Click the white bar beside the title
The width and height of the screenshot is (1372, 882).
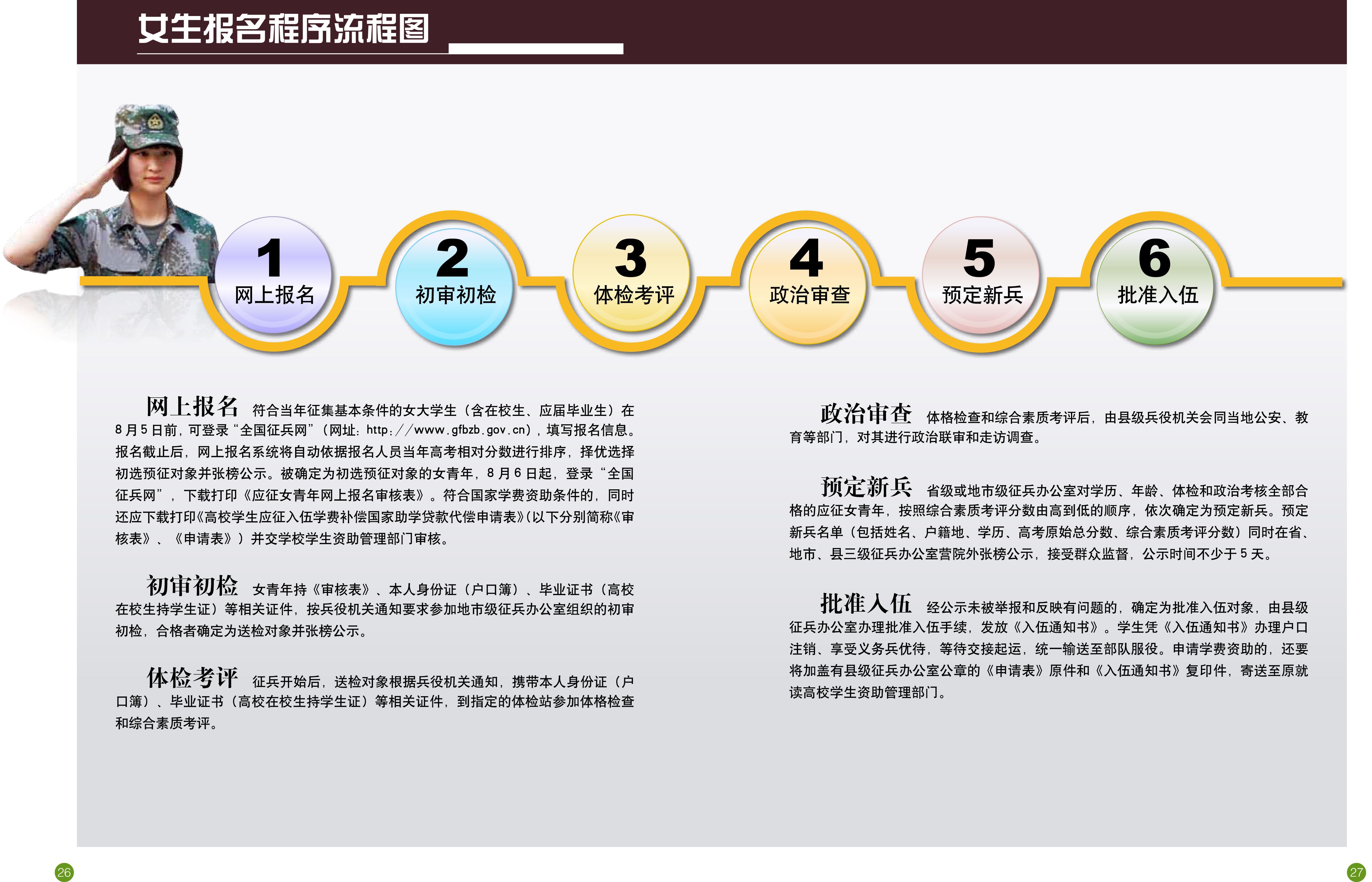click(536, 49)
